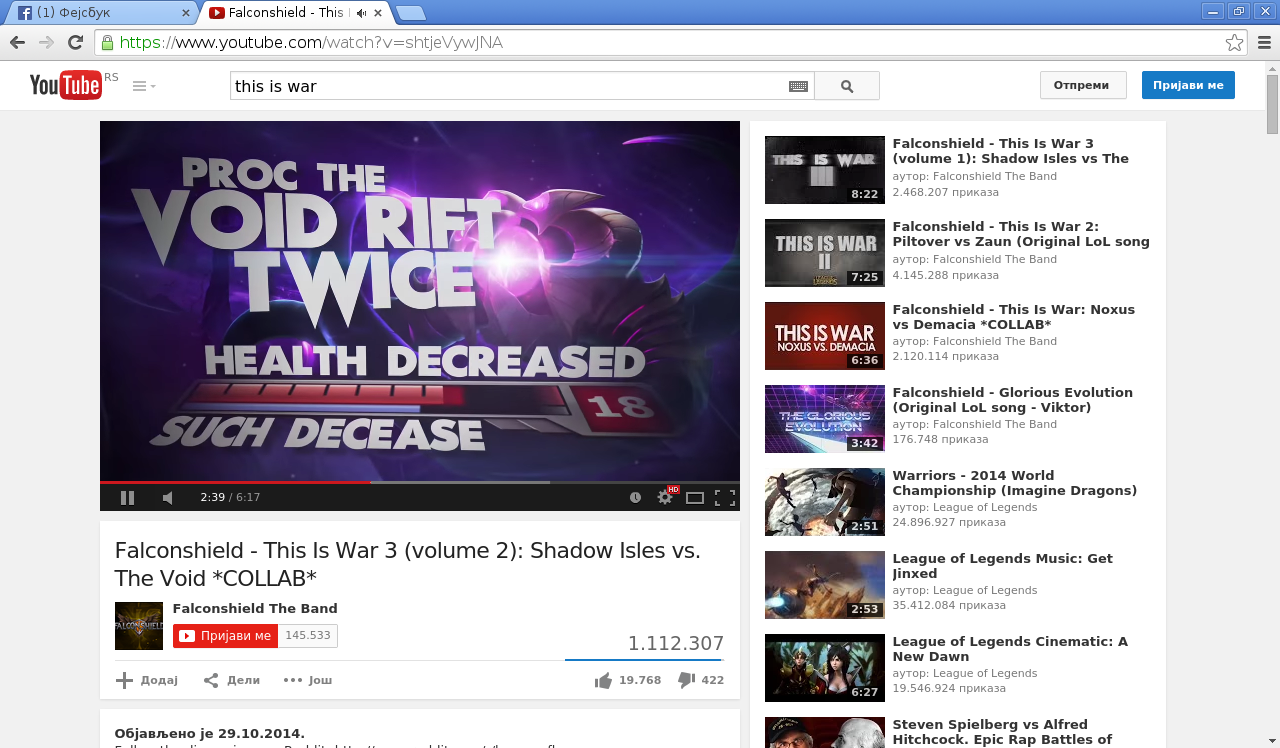Screen dimensions: 1280x748
Task: Pause the video playback
Action: click(x=127, y=497)
